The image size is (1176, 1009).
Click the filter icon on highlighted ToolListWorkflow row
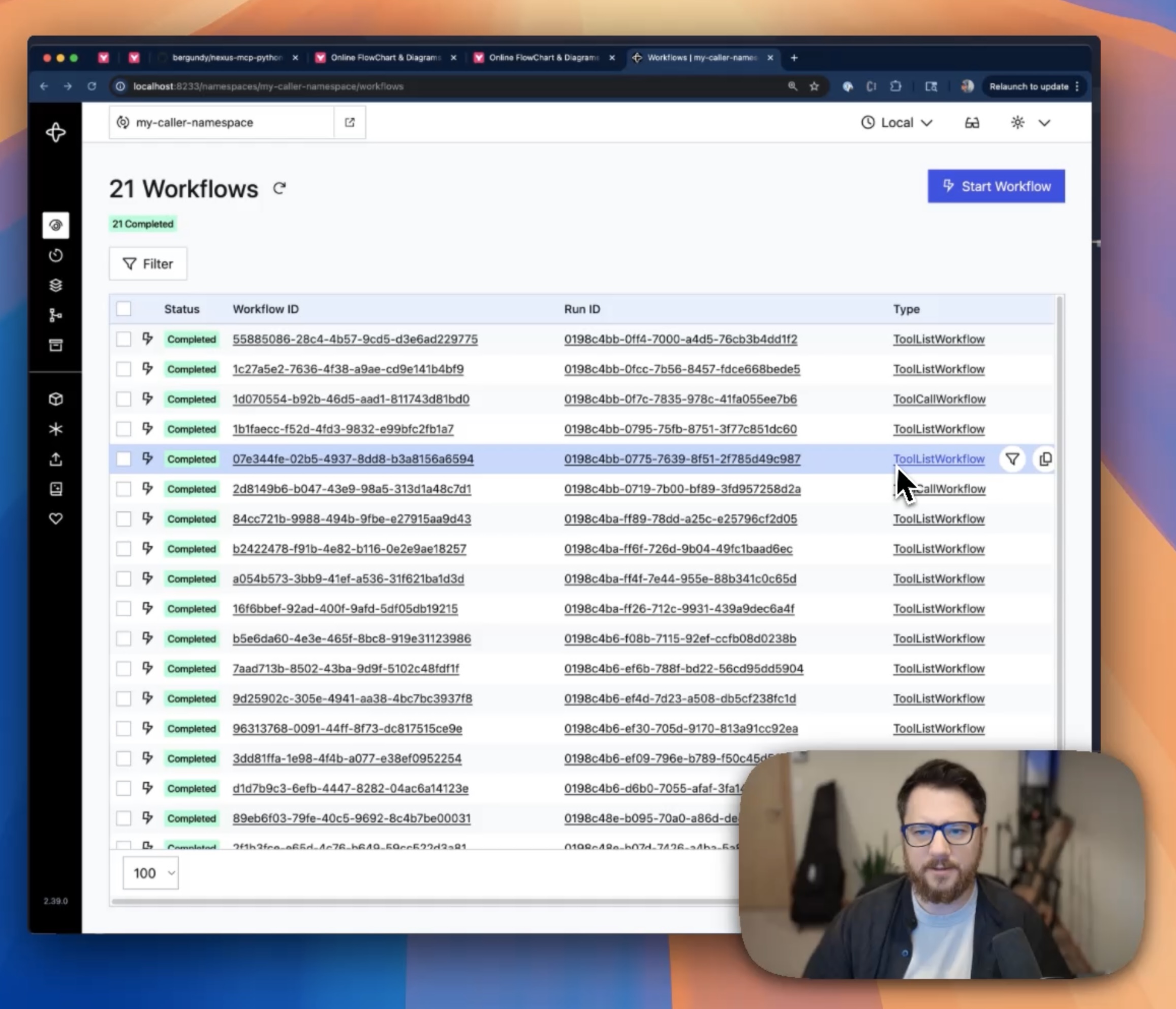(1012, 459)
